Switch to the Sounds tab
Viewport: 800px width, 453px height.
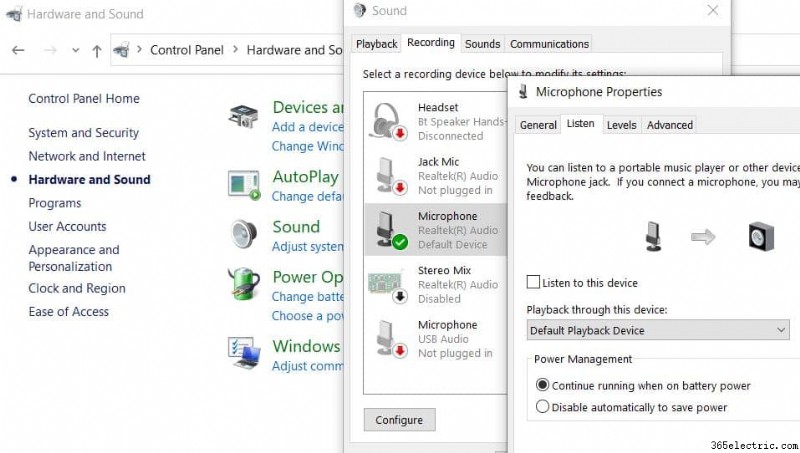(482, 44)
